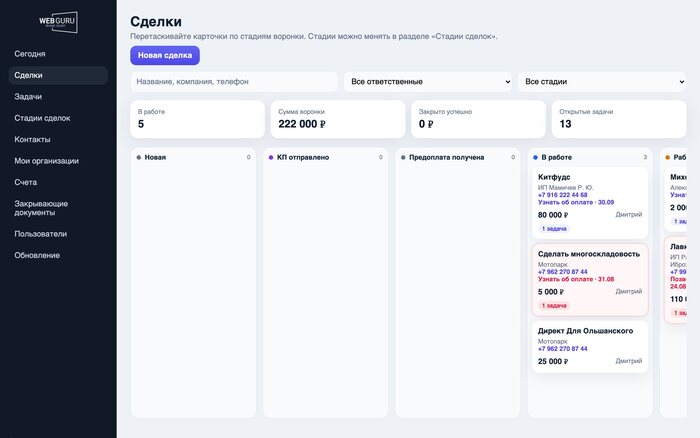Click the purple dot beside КП отправлено
The width and height of the screenshot is (700, 438).
click(271, 157)
